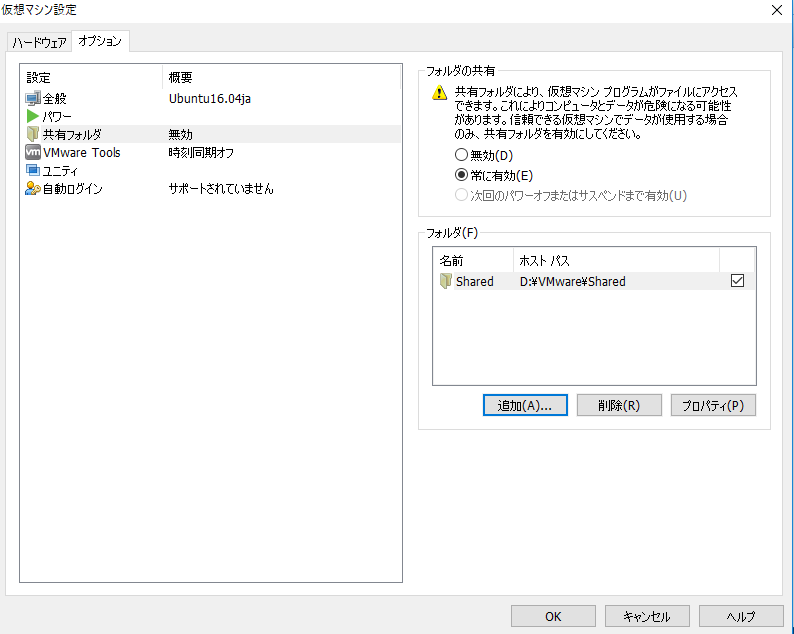The width and height of the screenshot is (794, 634).
Task: Click the ユニティ window icon
Action: click(33, 170)
